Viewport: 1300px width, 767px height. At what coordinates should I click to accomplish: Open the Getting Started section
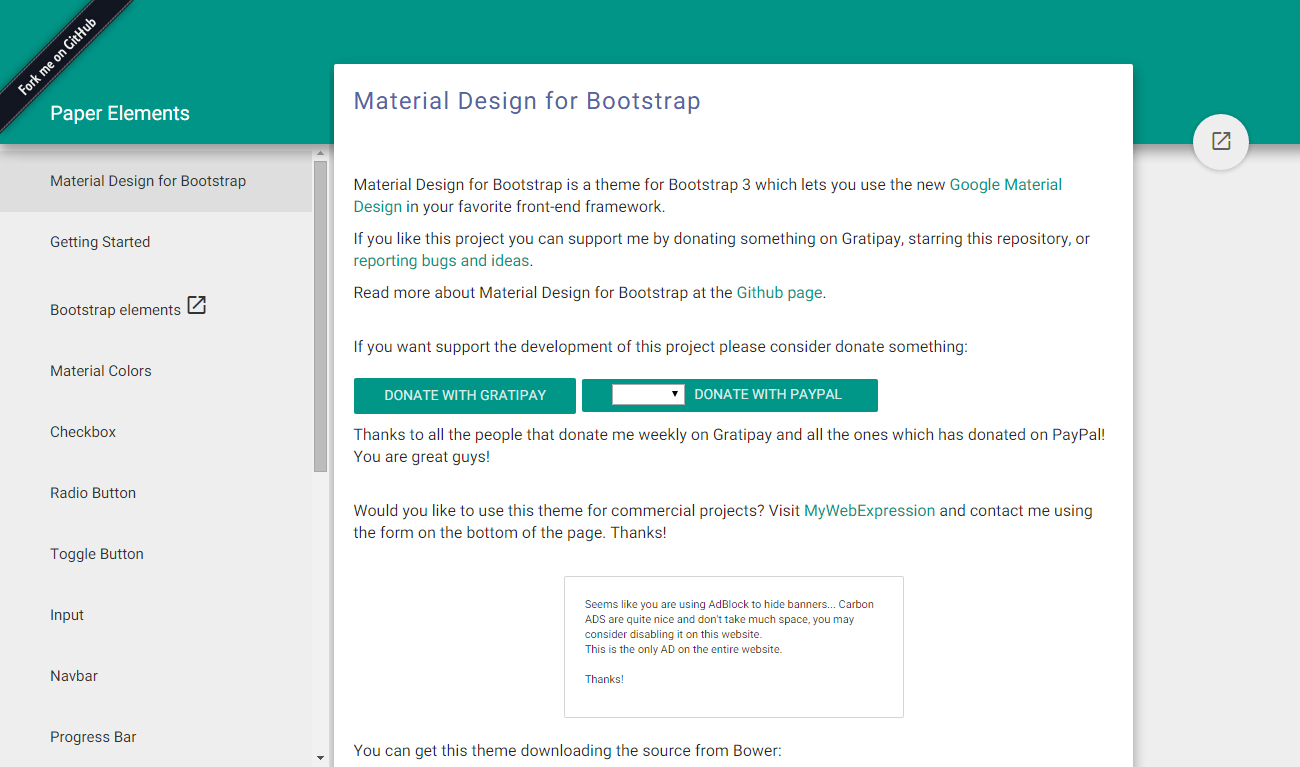[x=156, y=242]
